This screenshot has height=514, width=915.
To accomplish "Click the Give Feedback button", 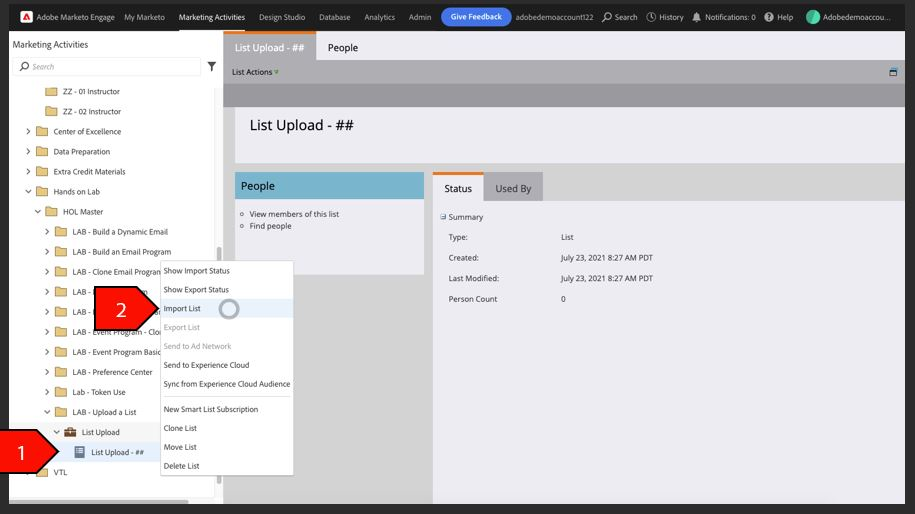I will (x=476, y=17).
